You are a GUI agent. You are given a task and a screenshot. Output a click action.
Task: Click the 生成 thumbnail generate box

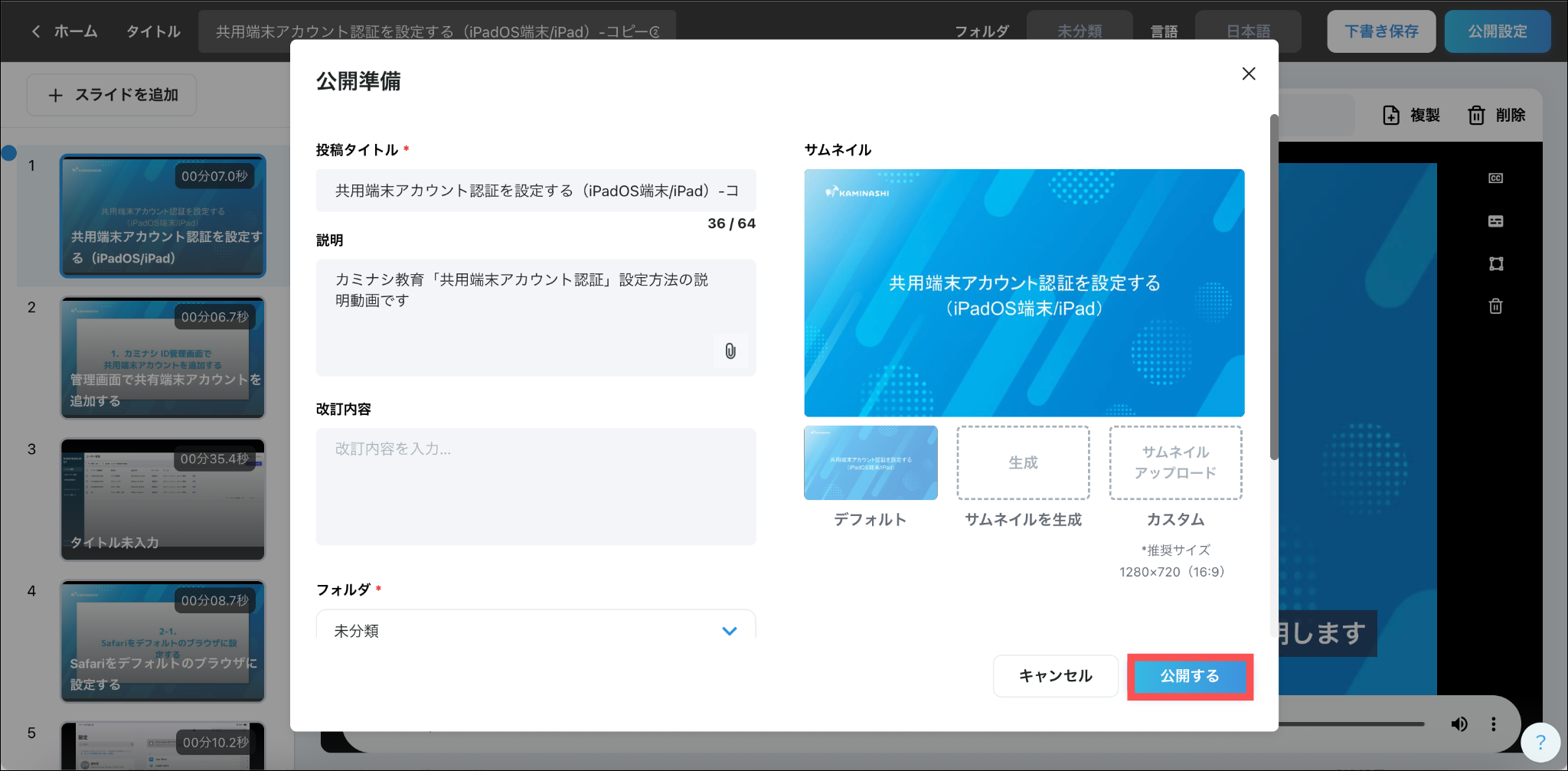pos(1023,462)
